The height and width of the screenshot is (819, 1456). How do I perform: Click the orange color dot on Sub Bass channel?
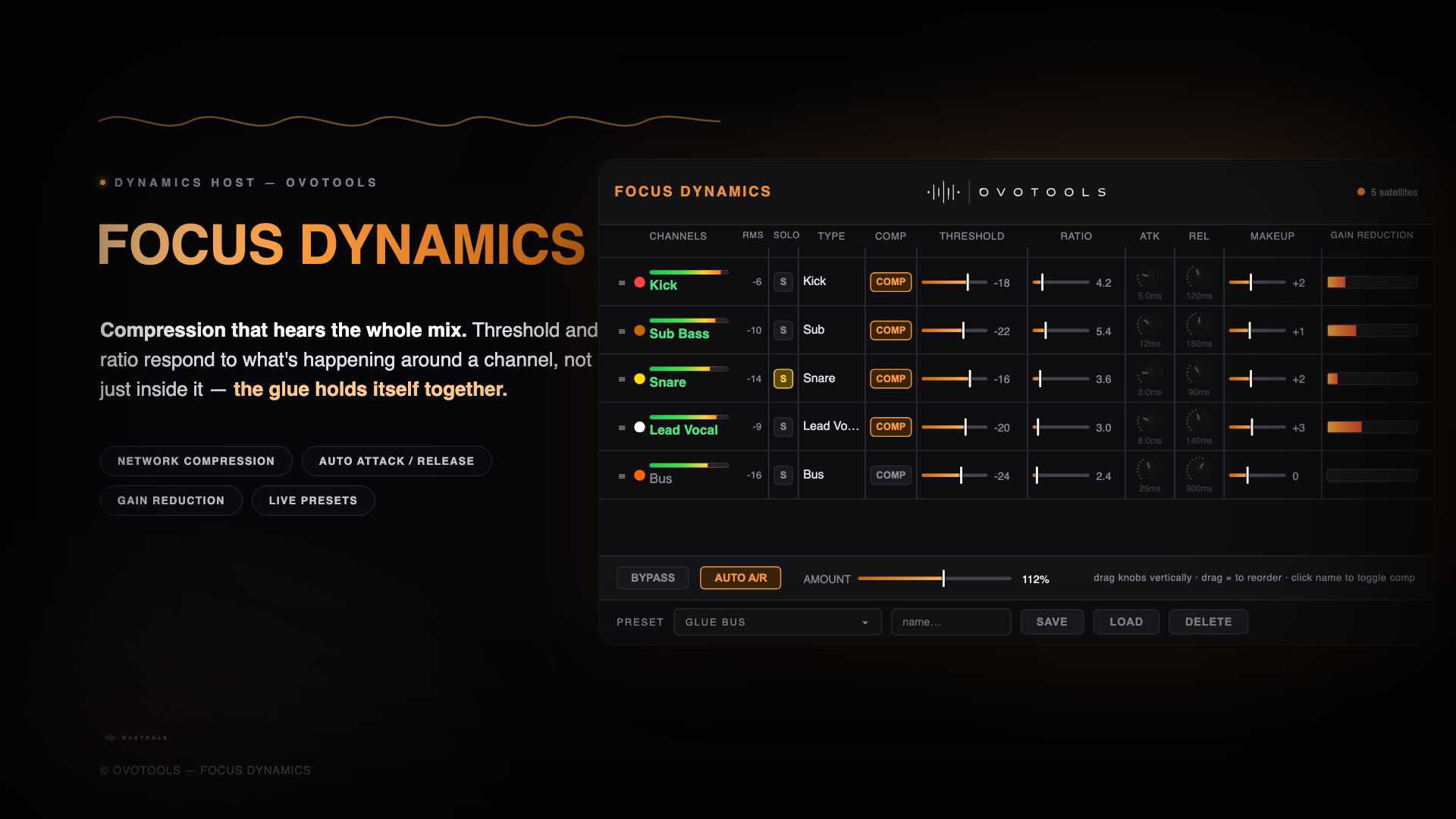pyautogui.click(x=639, y=331)
